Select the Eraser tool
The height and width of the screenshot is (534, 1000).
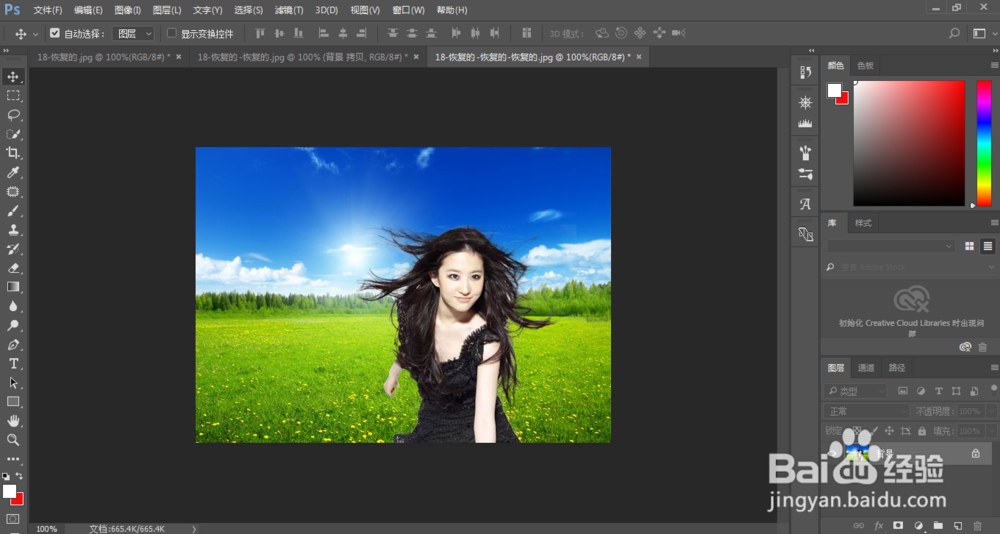coord(13,268)
